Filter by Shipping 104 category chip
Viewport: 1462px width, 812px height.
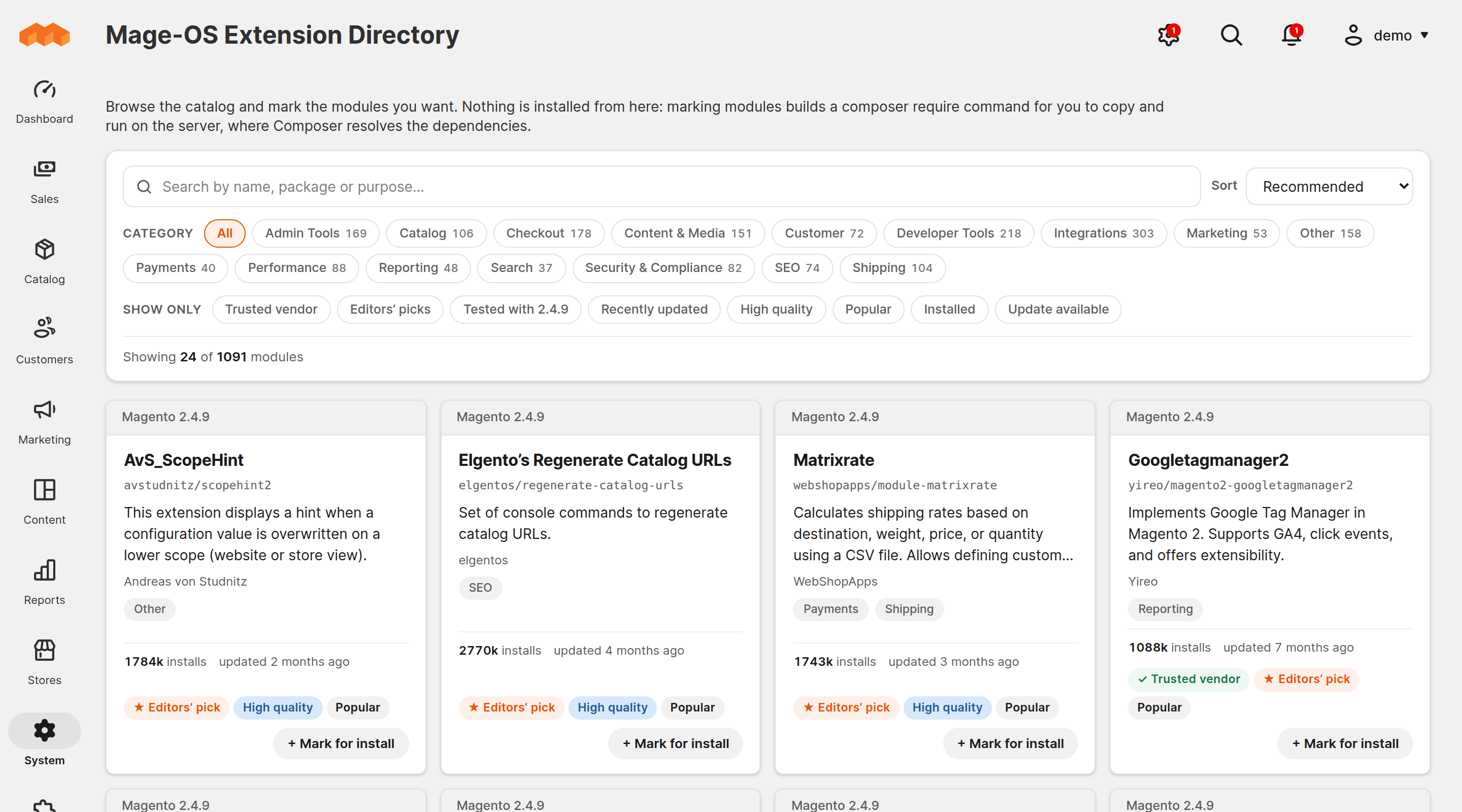tap(892, 268)
